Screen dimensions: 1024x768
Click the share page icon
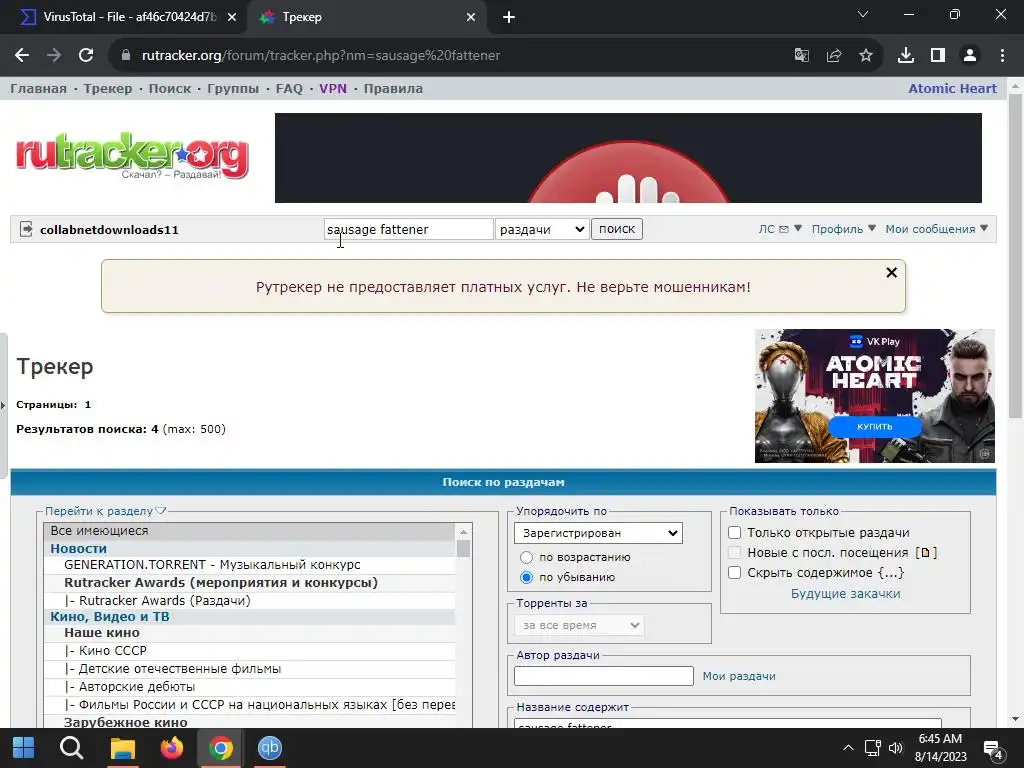pos(834,56)
